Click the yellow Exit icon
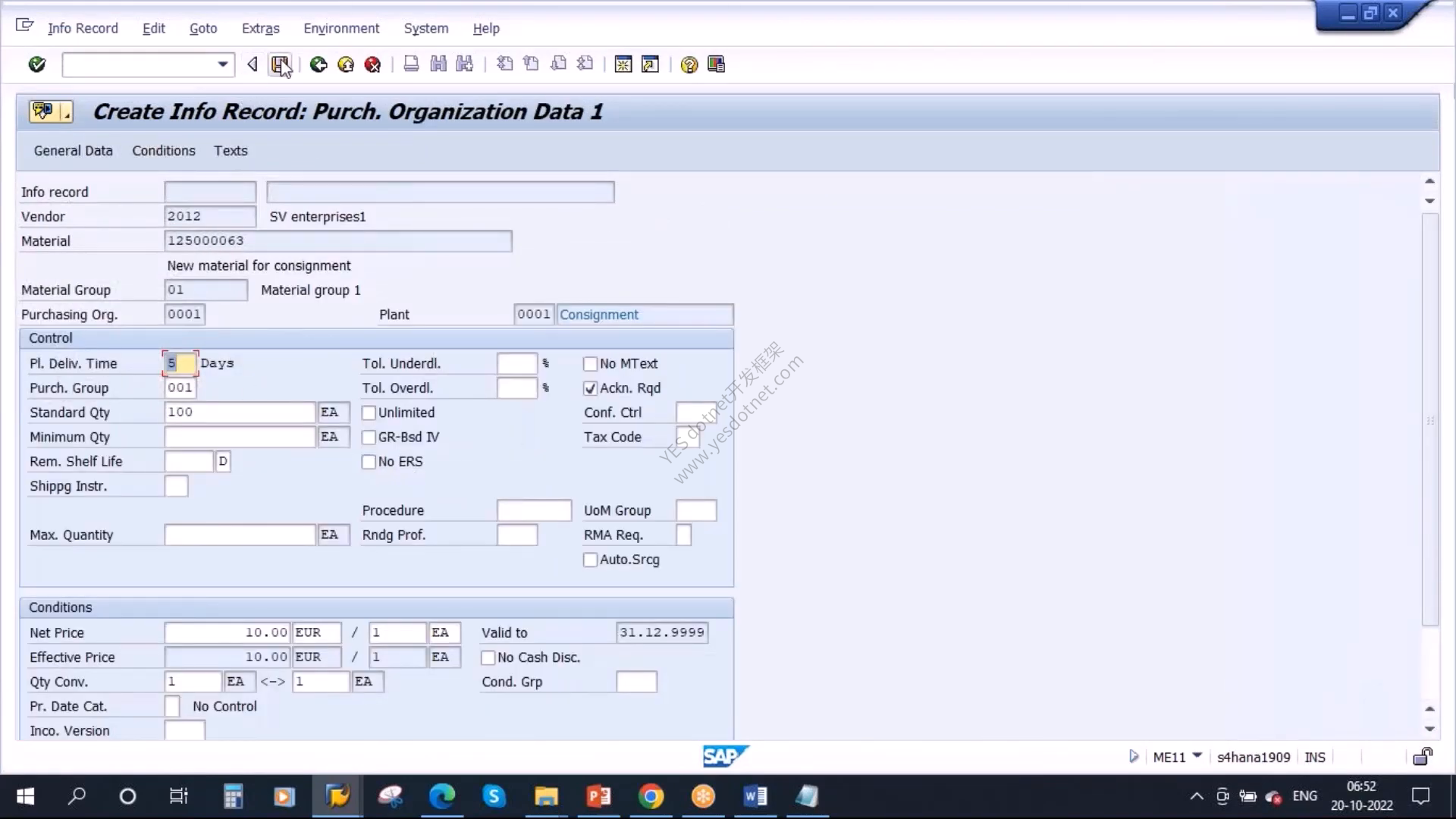The image size is (1456, 819). (346, 64)
